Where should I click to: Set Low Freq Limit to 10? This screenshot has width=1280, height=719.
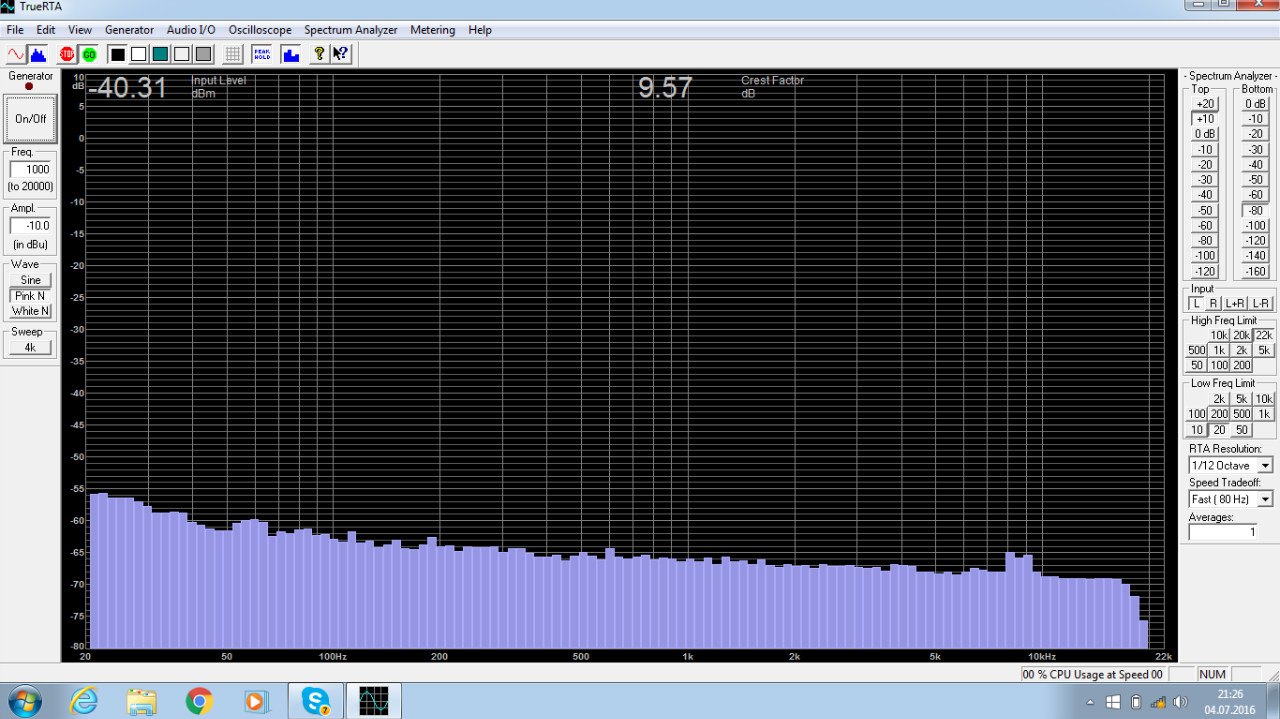coord(1197,430)
